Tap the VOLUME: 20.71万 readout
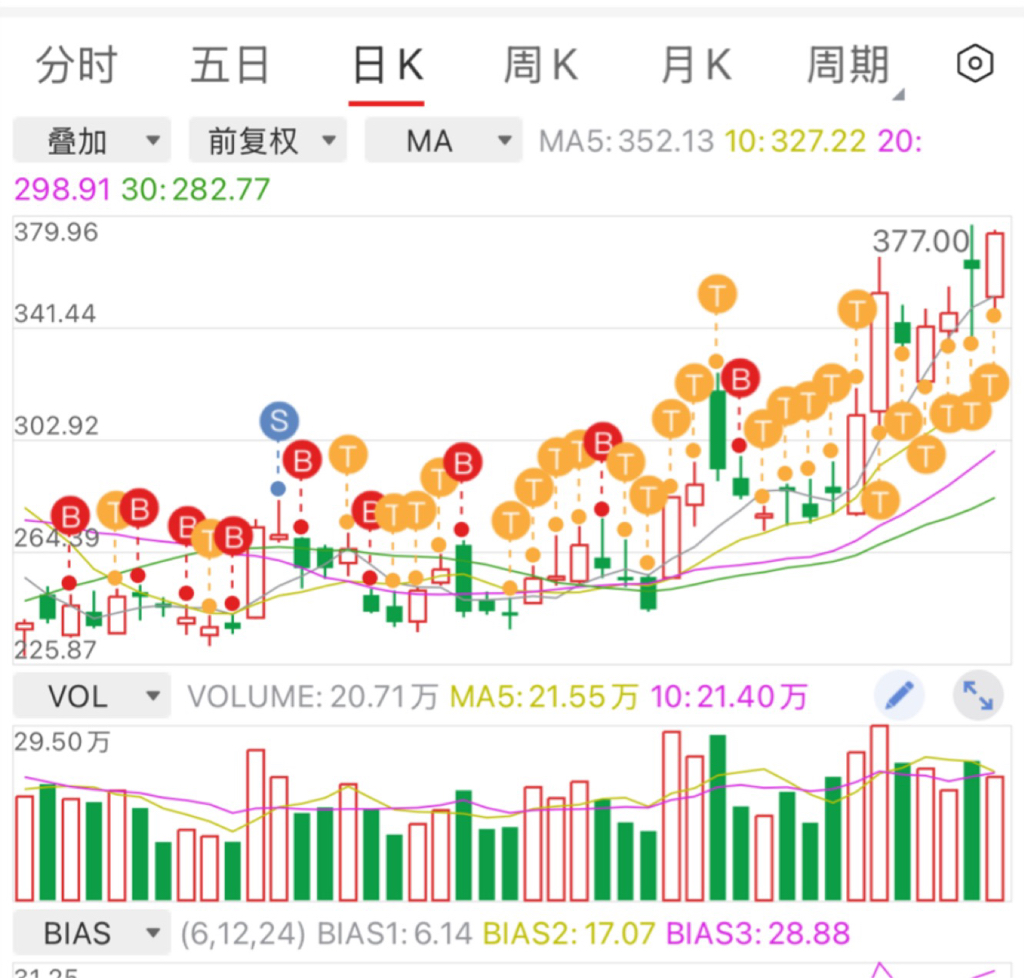Viewport: 1024px width, 978px height. [313, 697]
